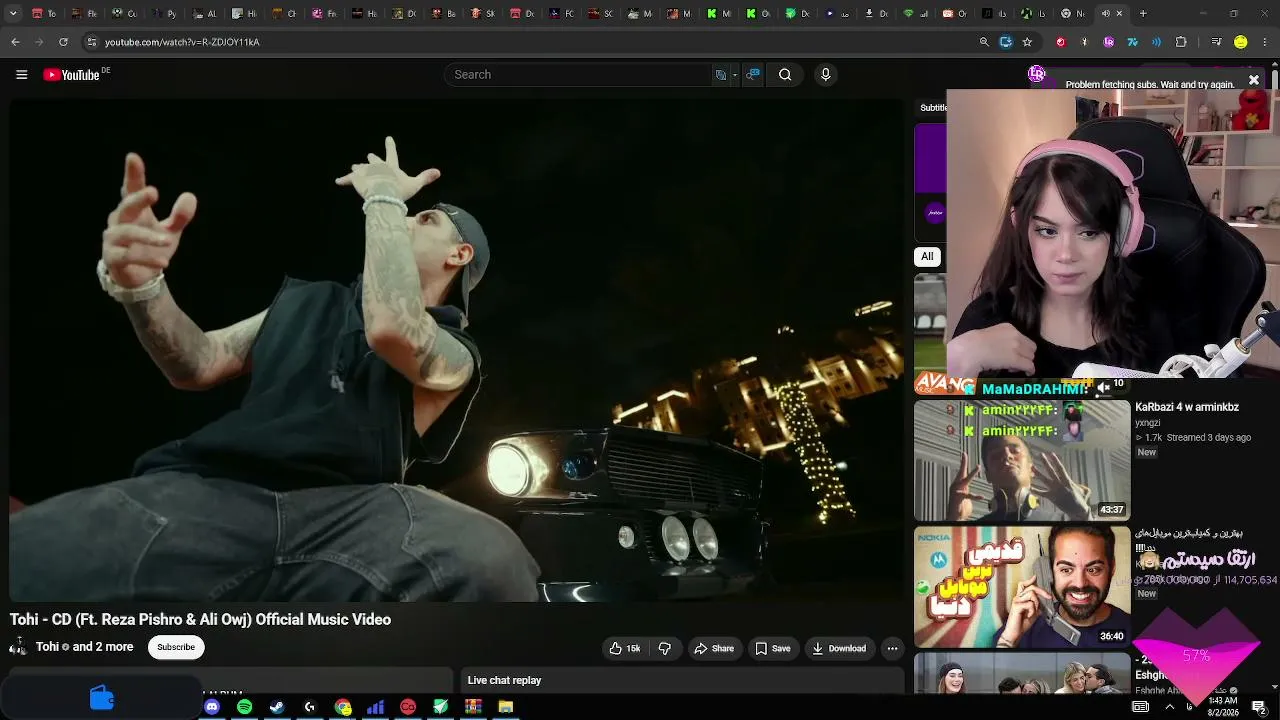The height and width of the screenshot is (720, 1280).
Task: Expand the dropdown arrow next to search translate icon
Action: [735, 74]
